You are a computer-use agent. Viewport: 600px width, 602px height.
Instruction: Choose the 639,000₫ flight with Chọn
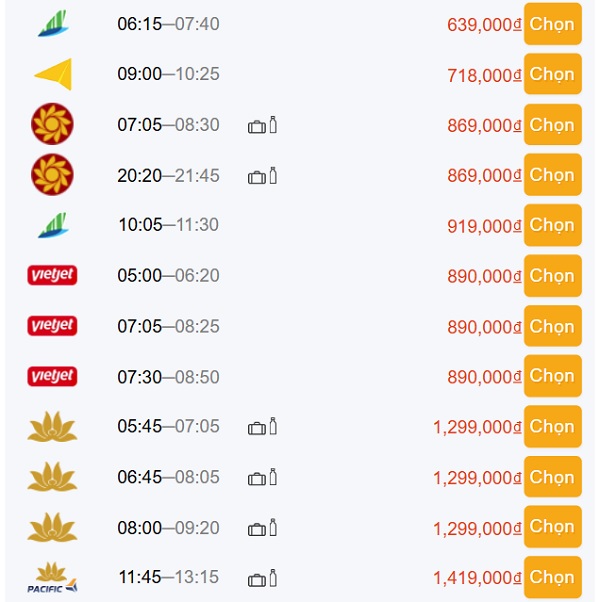(x=552, y=23)
